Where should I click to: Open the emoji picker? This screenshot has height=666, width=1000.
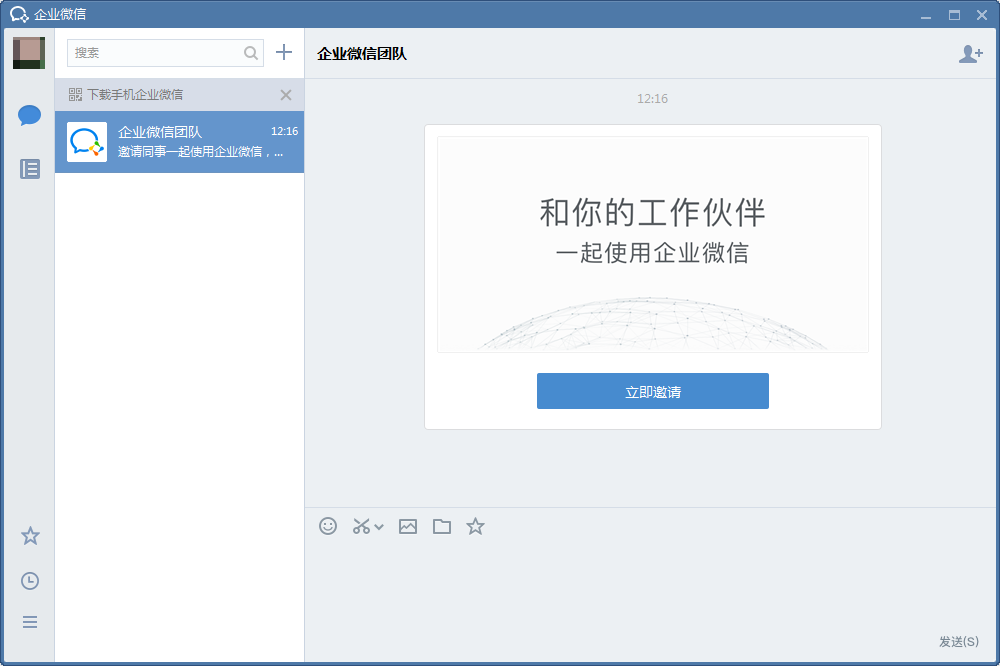[328, 526]
